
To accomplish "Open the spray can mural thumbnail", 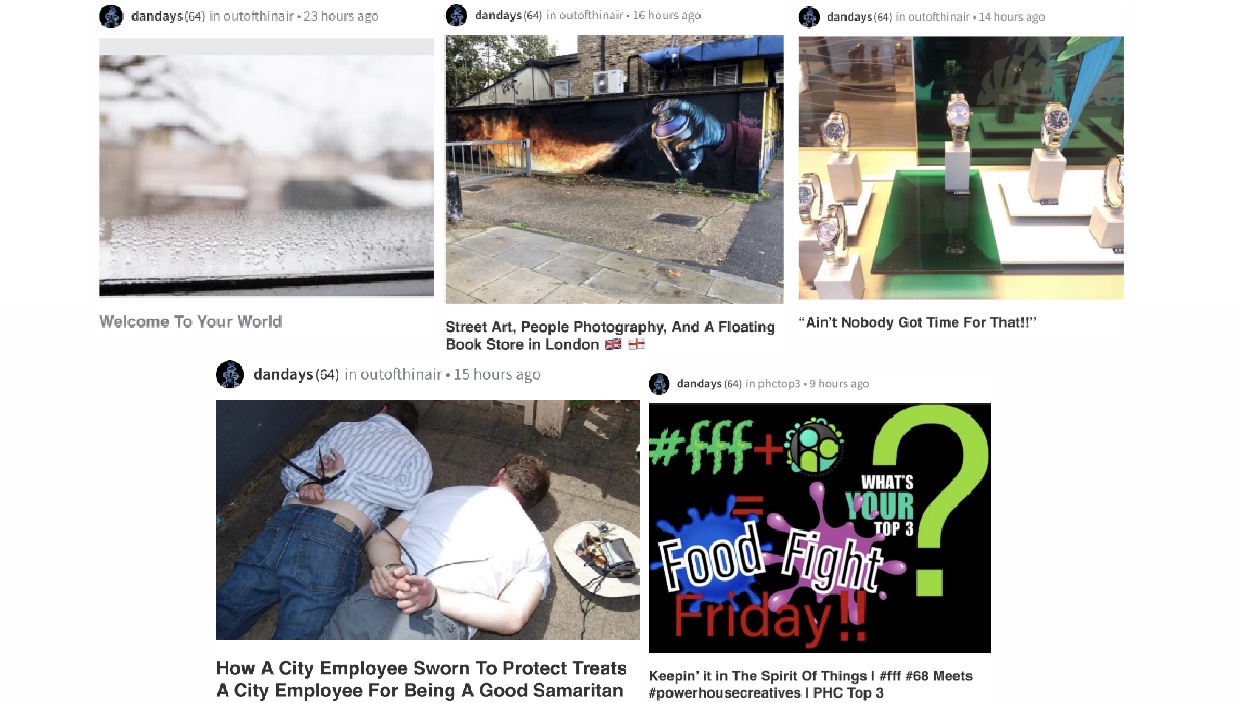I will click(614, 169).
